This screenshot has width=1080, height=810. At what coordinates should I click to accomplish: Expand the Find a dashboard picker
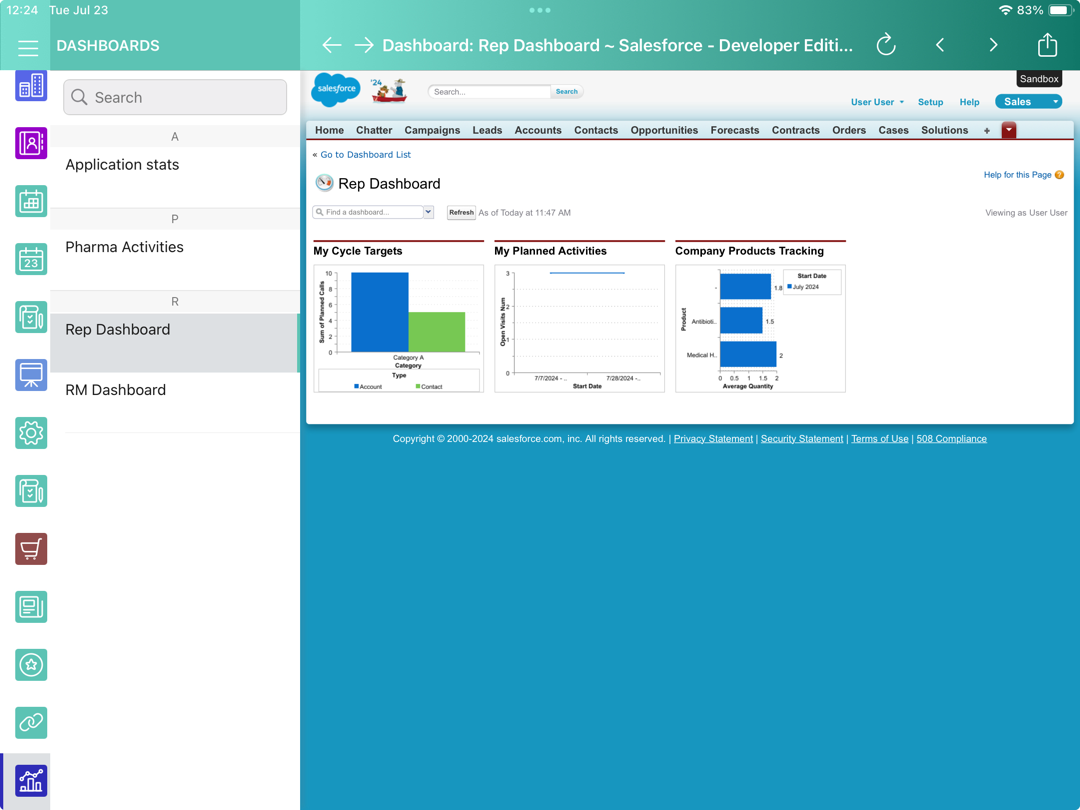(428, 212)
